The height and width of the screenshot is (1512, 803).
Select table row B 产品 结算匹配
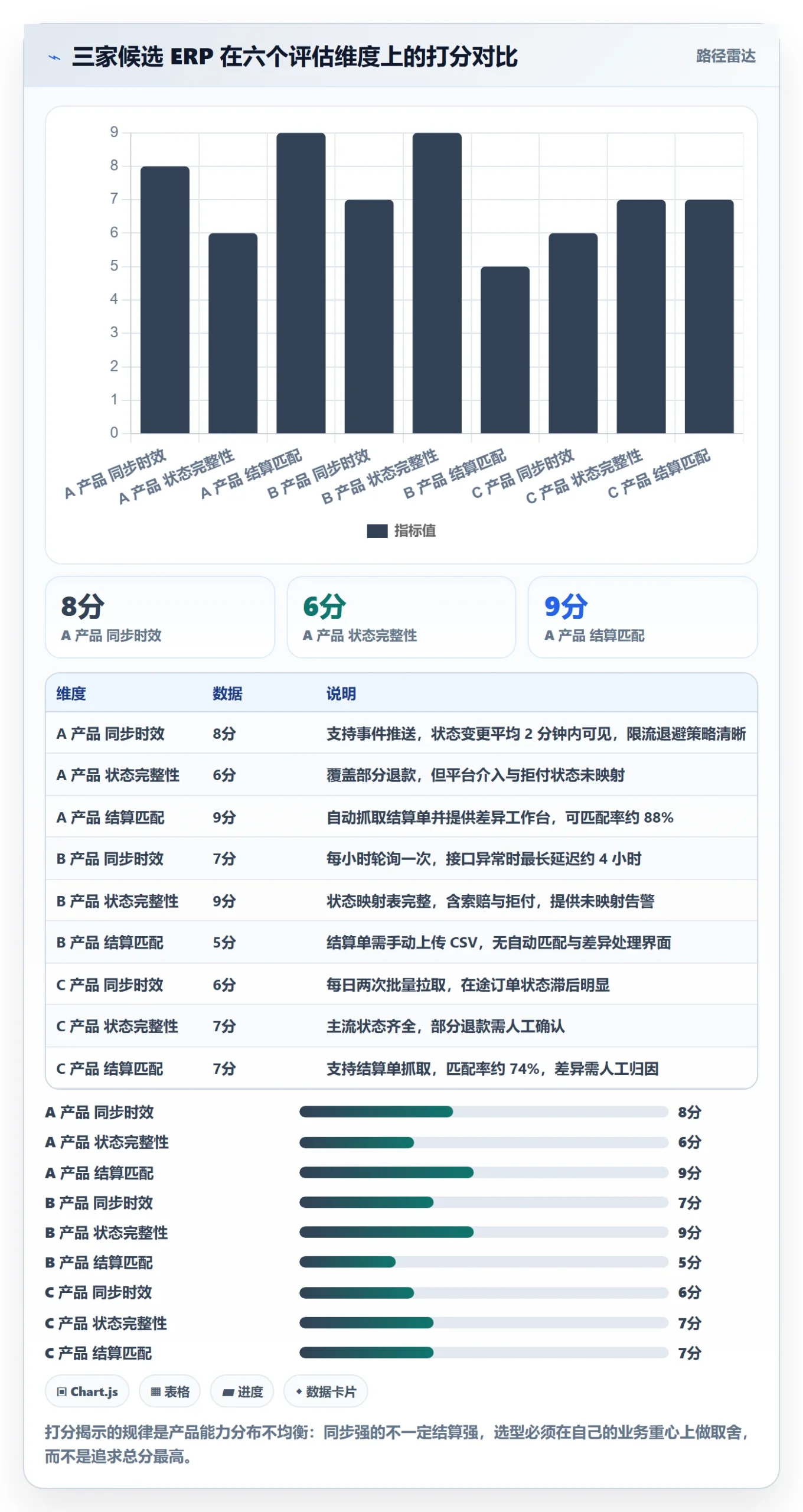[x=401, y=942]
